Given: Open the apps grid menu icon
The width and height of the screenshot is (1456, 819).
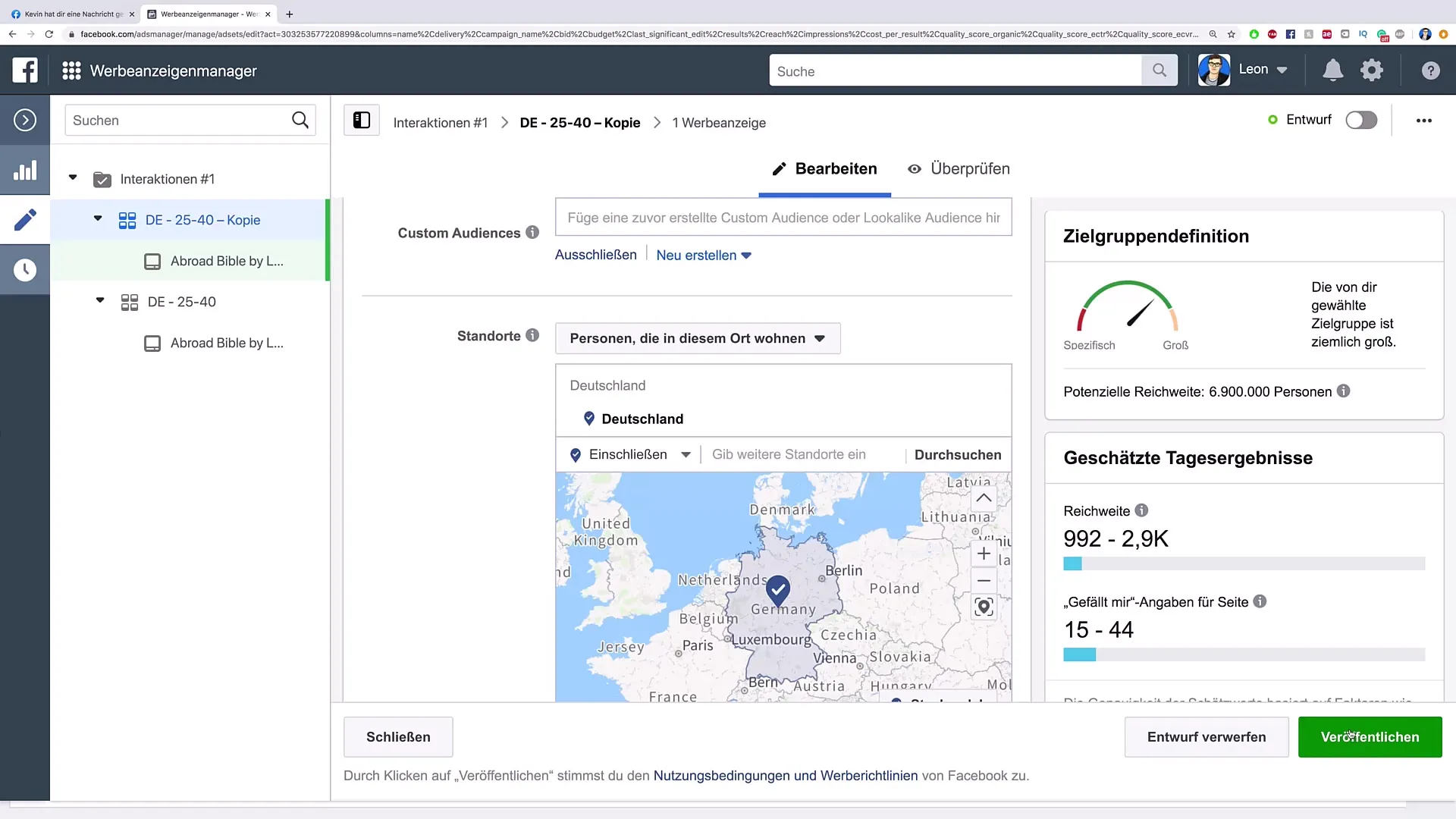Looking at the screenshot, I should pos(71,71).
